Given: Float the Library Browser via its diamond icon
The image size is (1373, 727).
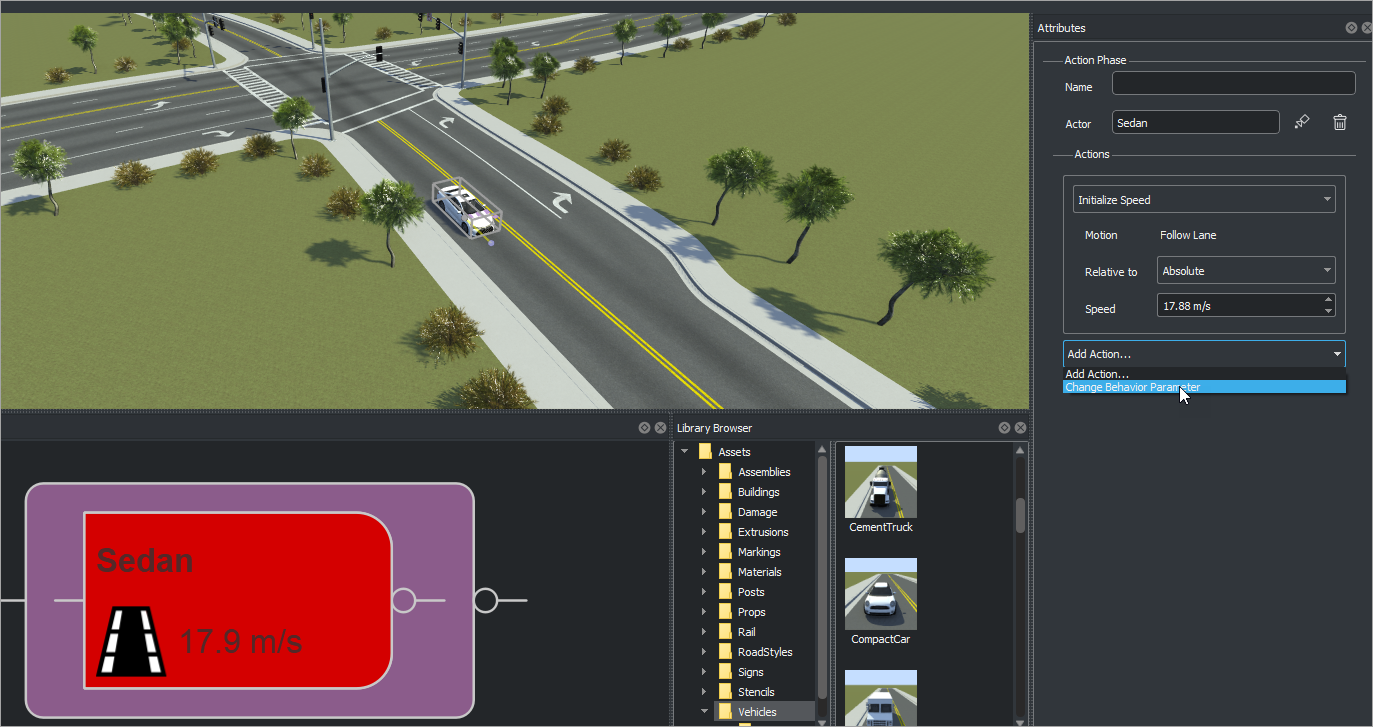Looking at the screenshot, I should point(1005,427).
